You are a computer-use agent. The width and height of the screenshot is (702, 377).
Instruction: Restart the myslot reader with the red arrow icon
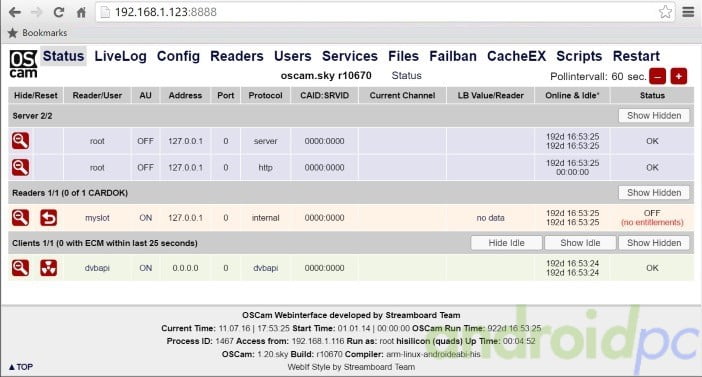coord(48,218)
